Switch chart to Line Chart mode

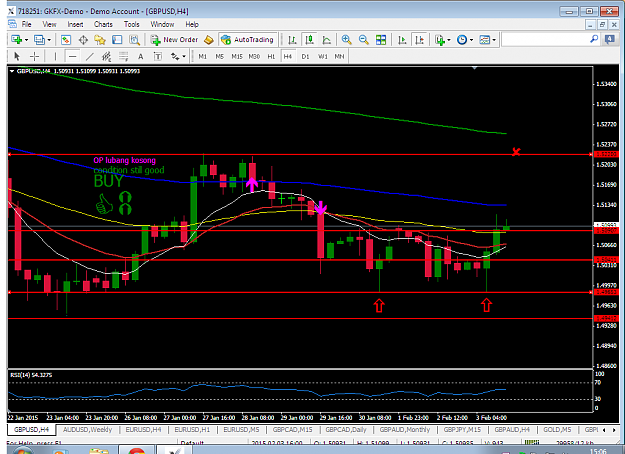tap(326, 39)
